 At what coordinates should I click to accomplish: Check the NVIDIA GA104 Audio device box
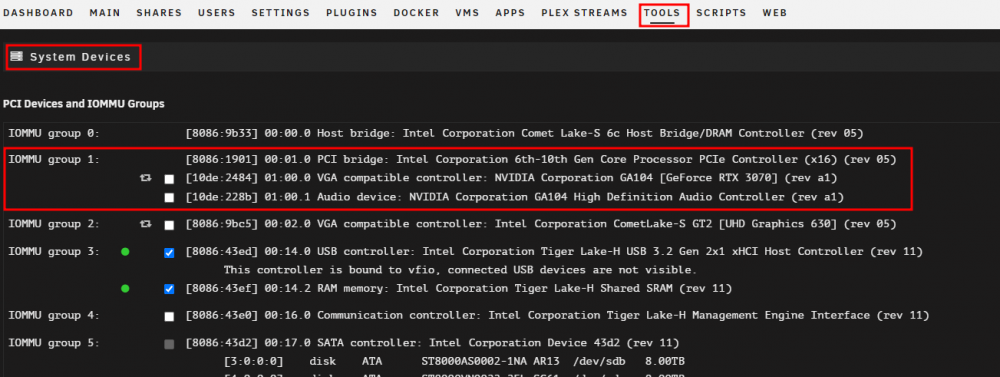point(169,198)
